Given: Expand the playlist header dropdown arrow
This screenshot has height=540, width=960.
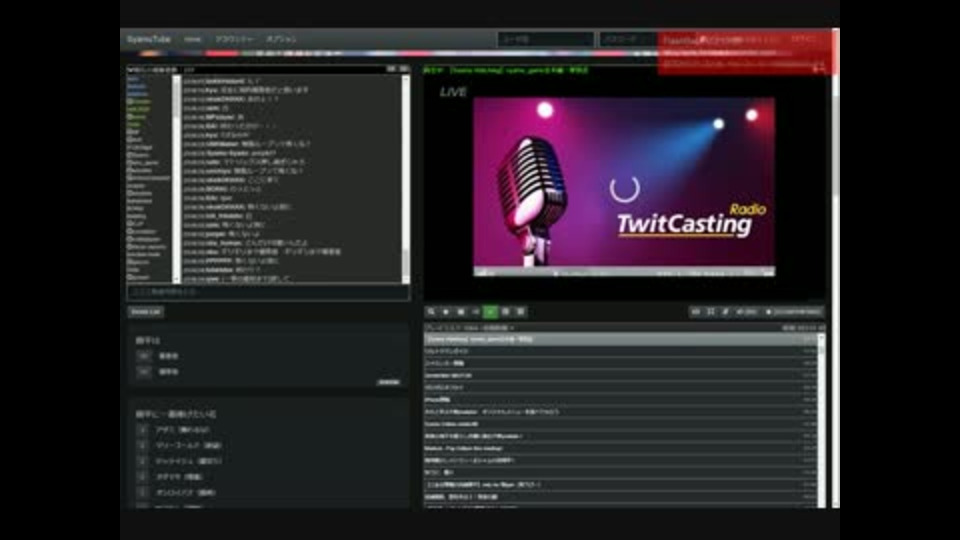Looking at the screenshot, I should coord(512,328).
